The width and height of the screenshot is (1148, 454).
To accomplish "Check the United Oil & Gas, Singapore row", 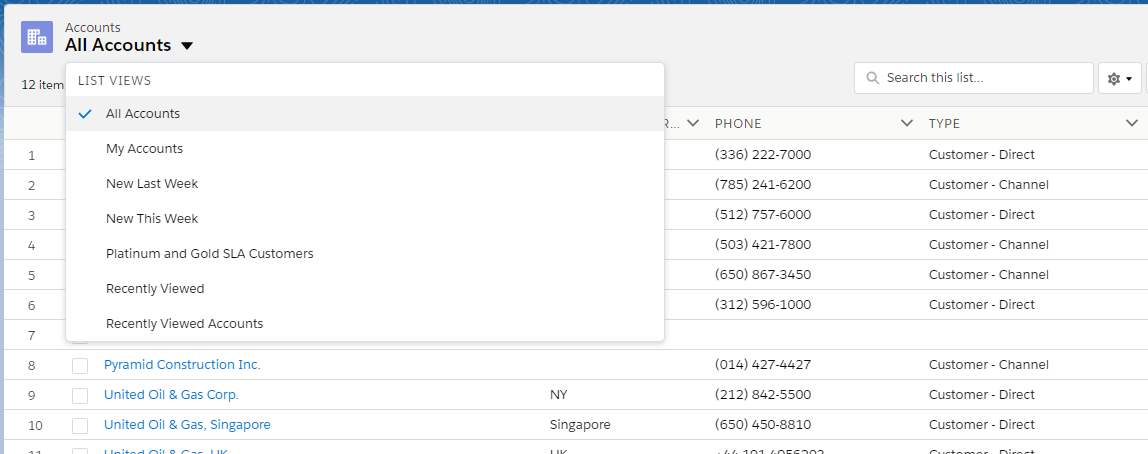I will 80,426.
